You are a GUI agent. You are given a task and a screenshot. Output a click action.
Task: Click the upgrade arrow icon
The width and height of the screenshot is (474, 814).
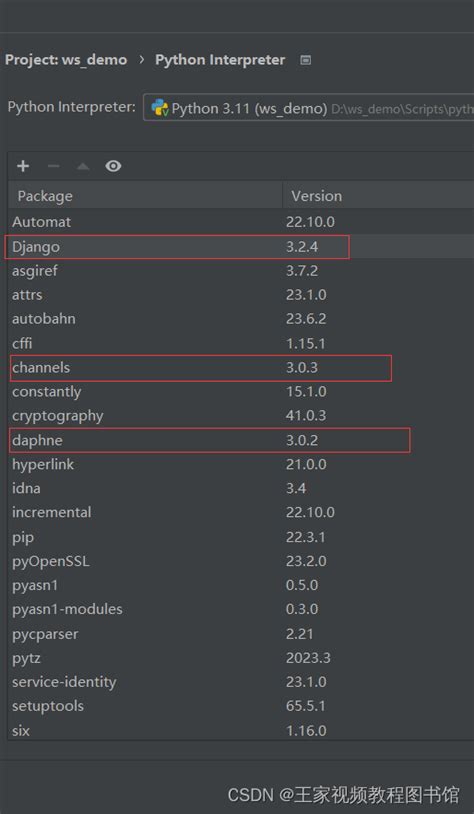[x=83, y=167]
